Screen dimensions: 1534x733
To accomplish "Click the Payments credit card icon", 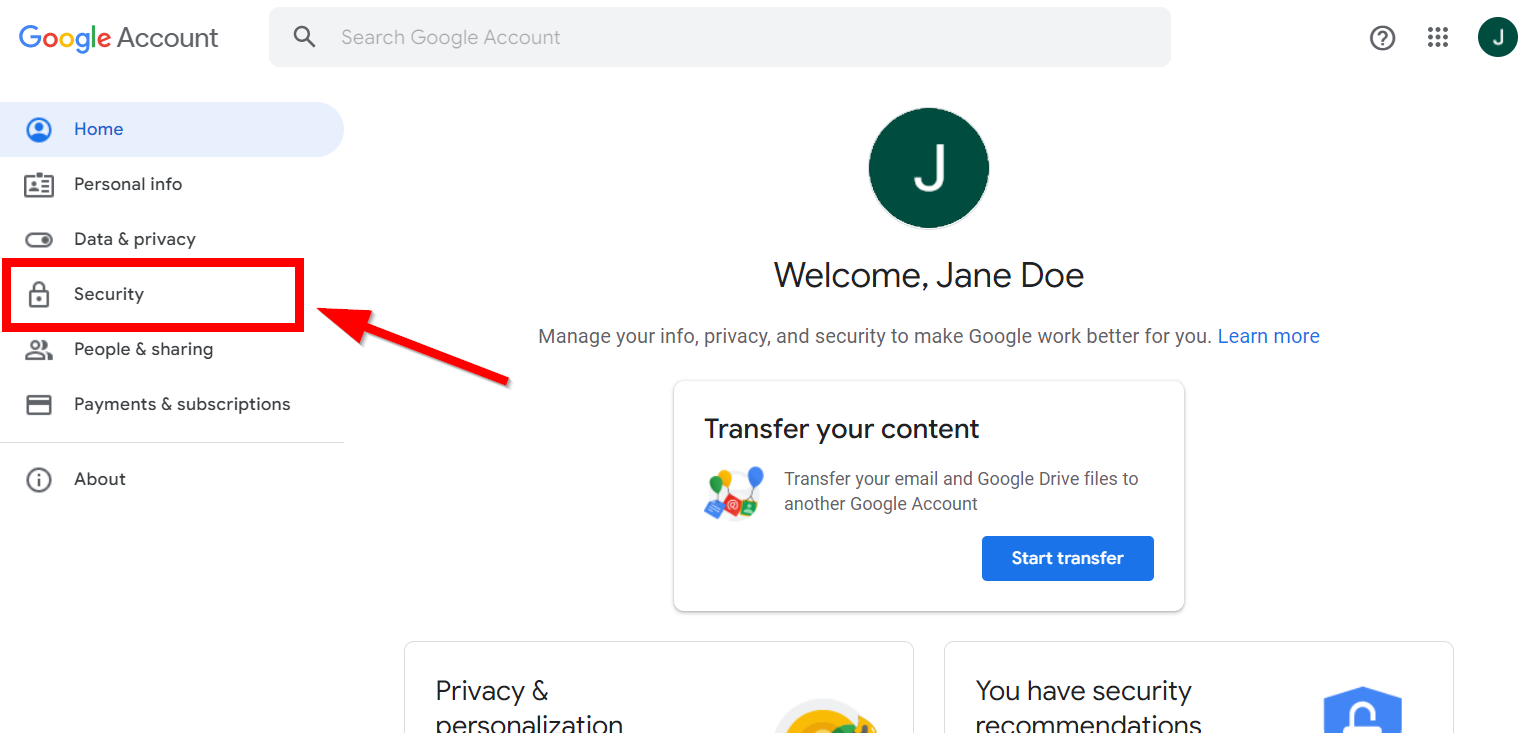I will (39, 405).
